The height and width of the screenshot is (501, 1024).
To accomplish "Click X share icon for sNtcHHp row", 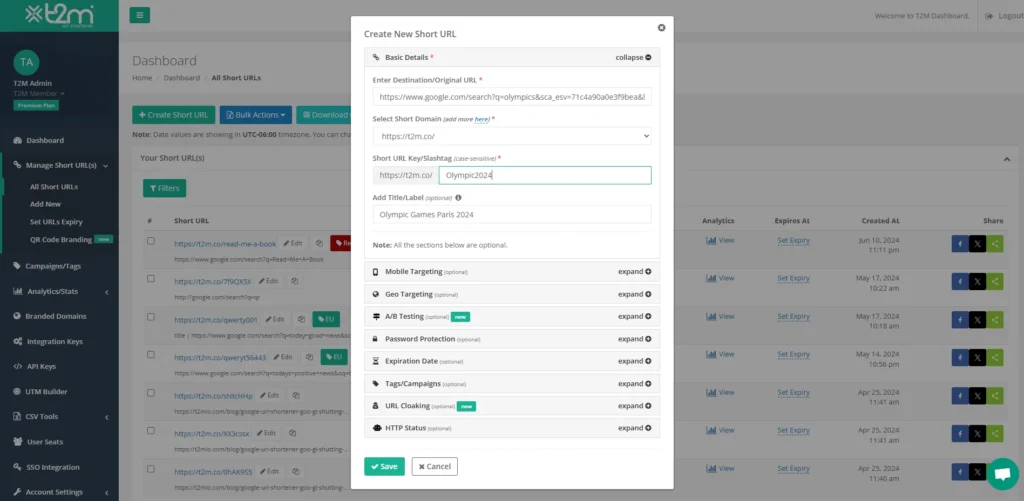I will click(x=977, y=396).
